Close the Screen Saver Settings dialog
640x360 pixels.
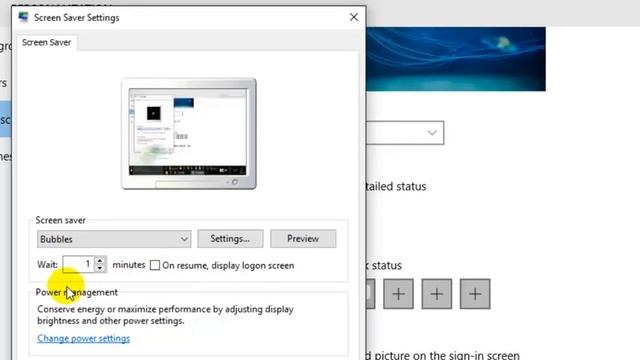pyautogui.click(x=354, y=17)
